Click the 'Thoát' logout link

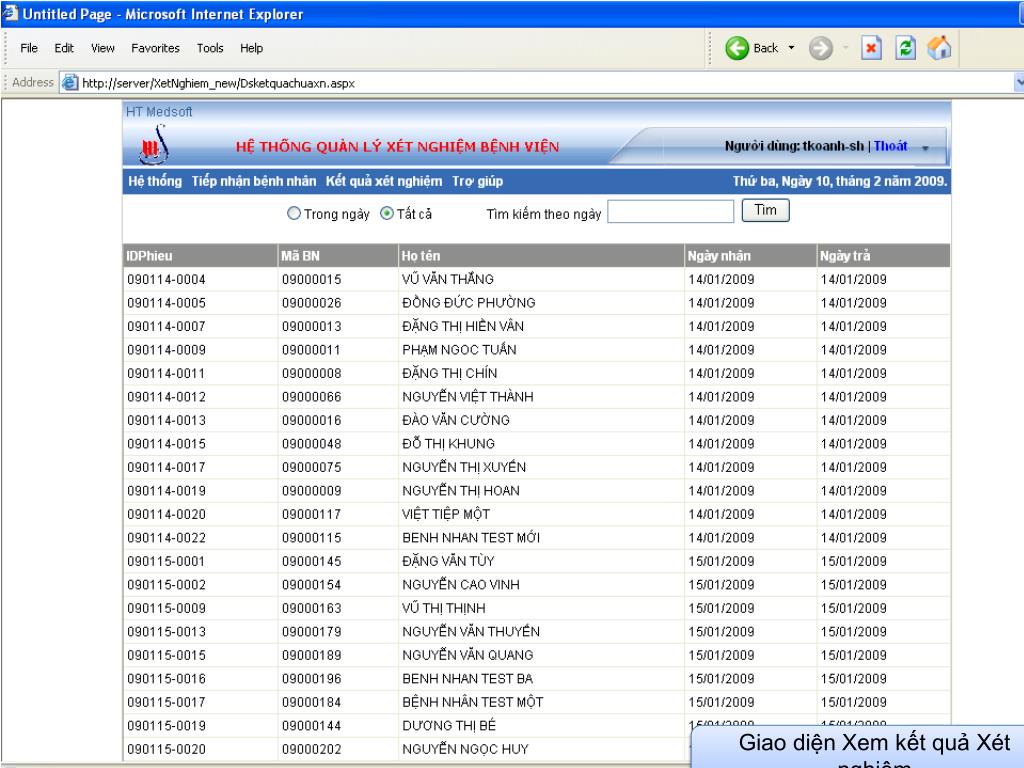tap(891, 146)
